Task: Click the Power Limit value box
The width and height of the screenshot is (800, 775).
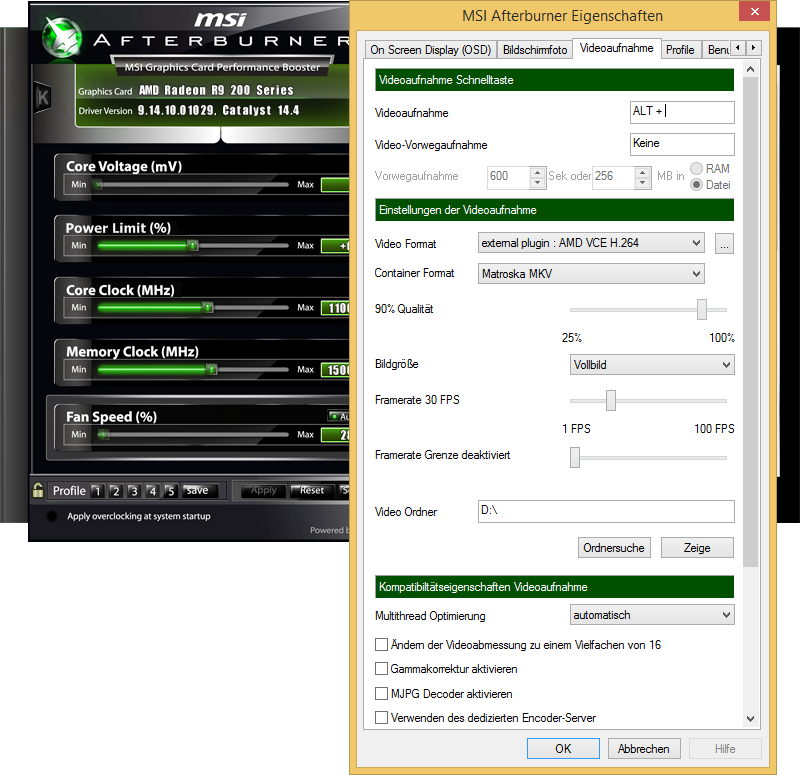Action: pyautogui.click(x=335, y=246)
